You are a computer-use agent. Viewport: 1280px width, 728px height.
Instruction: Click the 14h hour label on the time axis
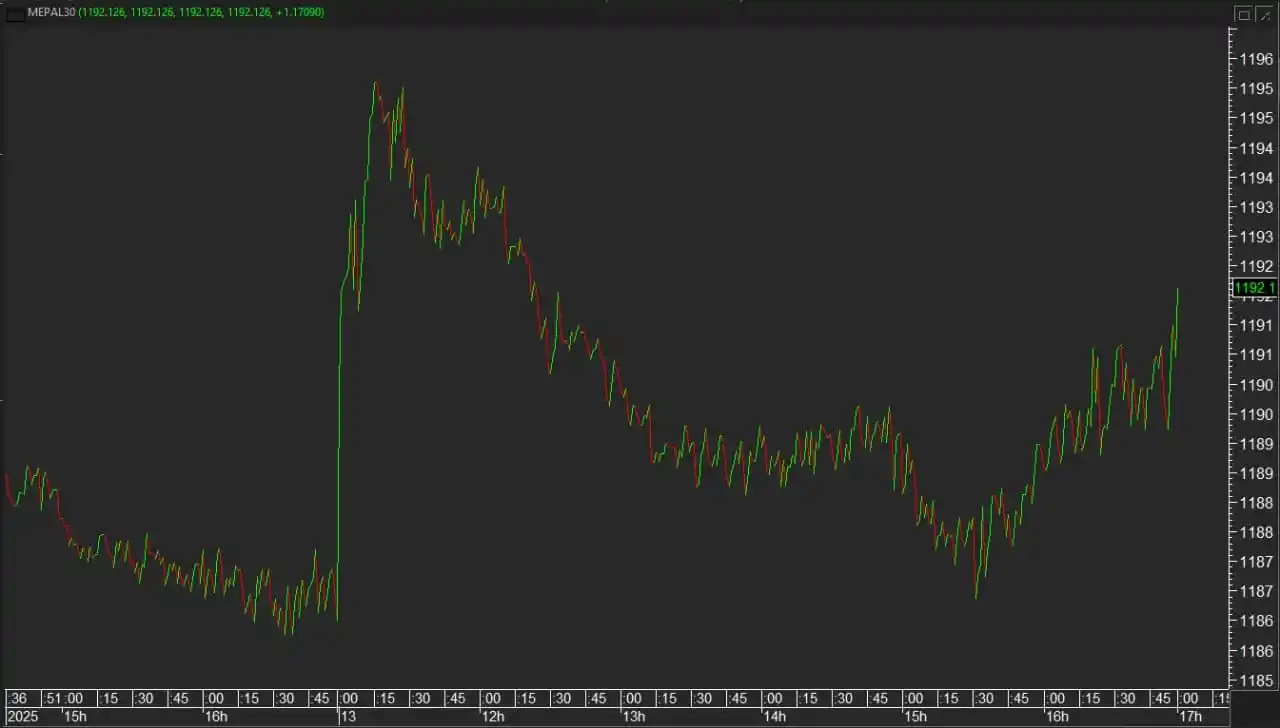tap(774, 717)
